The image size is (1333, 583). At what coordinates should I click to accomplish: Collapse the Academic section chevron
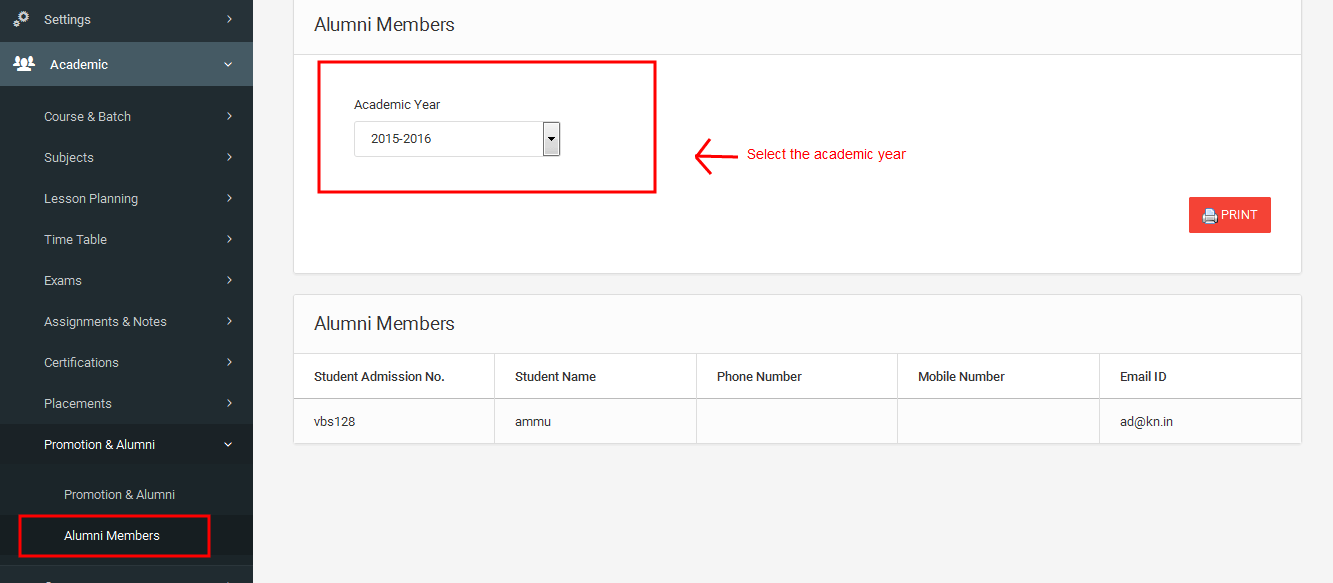pyautogui.click(x=228, y=64)
